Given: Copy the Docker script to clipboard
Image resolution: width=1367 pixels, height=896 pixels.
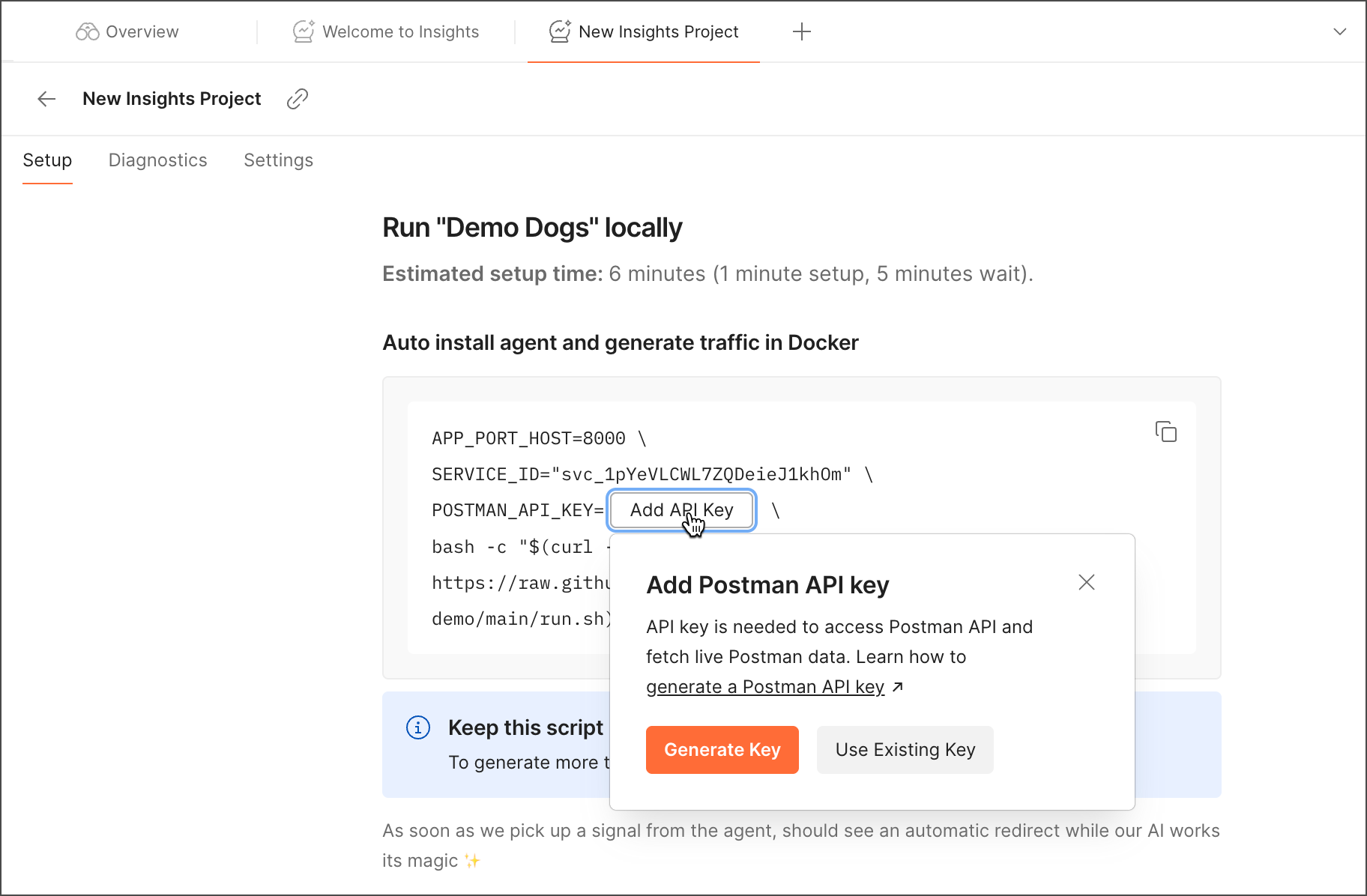Looking at the screenshot, I should tap(1165, 432).
